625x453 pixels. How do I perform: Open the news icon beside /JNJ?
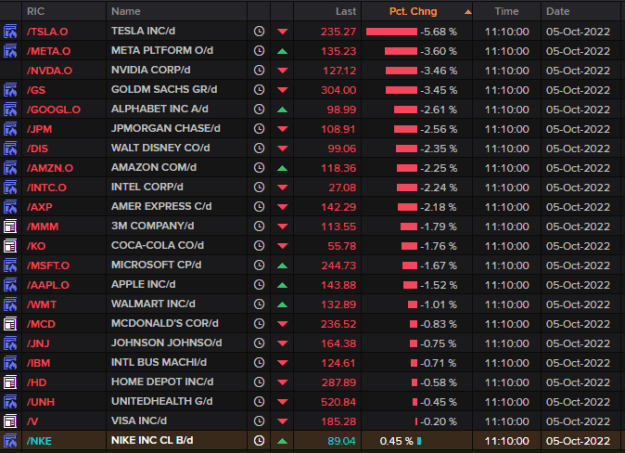click(x=10, y=343)
